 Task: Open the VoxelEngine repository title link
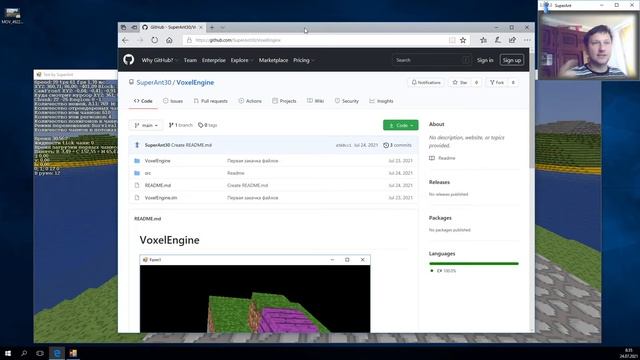[x=195, y=82]
